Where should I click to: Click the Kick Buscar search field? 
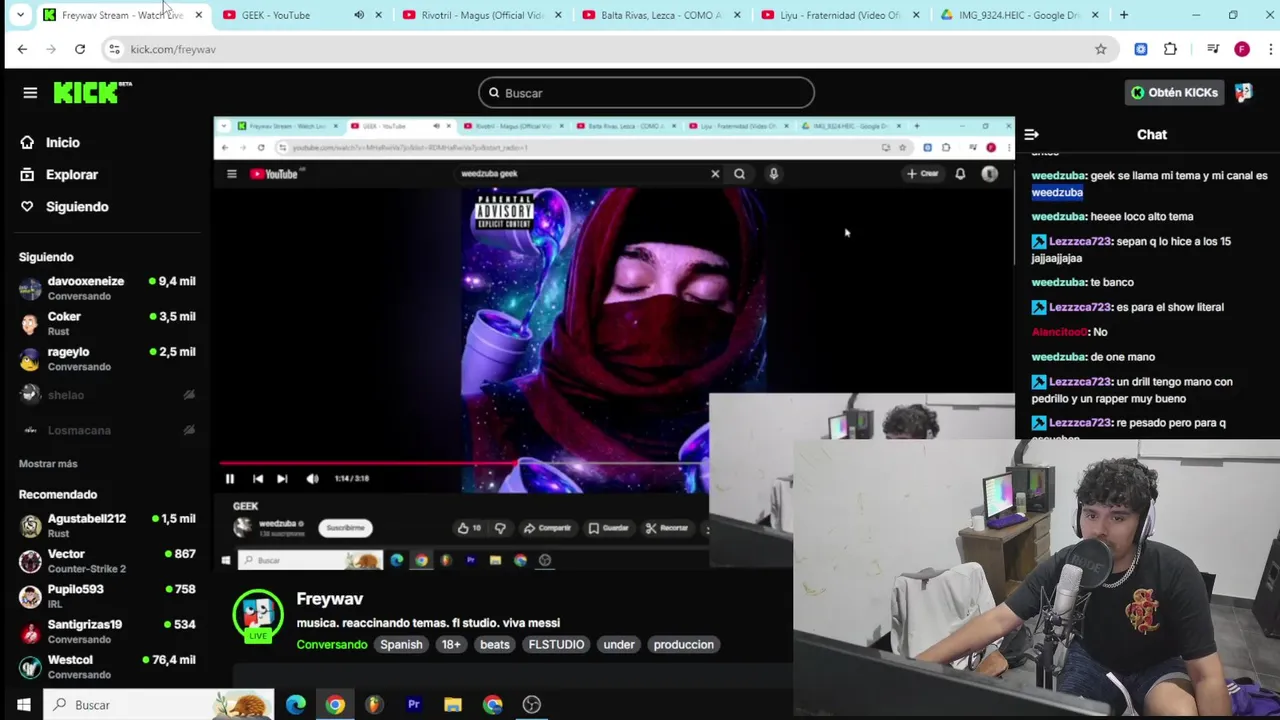tap(646, 93)
